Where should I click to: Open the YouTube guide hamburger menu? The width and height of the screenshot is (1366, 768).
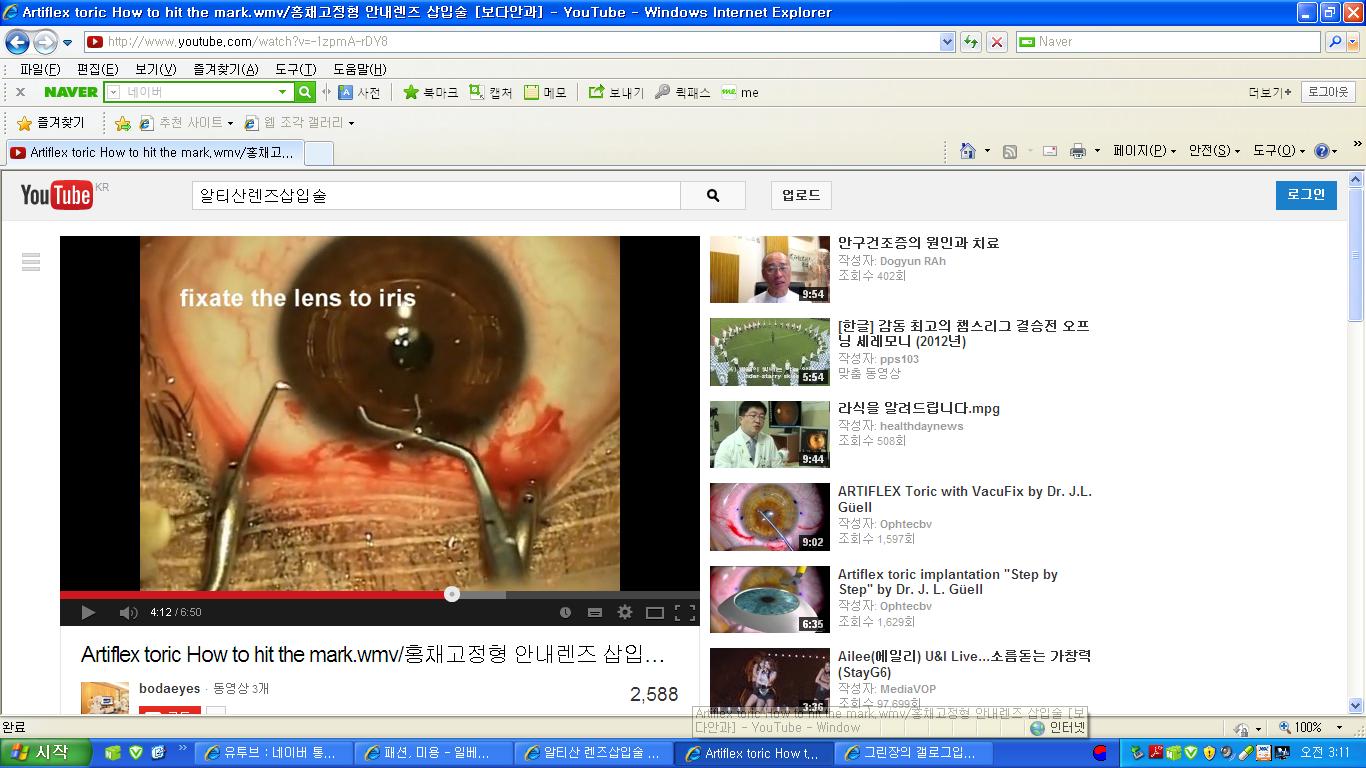(x=31, y=262)
